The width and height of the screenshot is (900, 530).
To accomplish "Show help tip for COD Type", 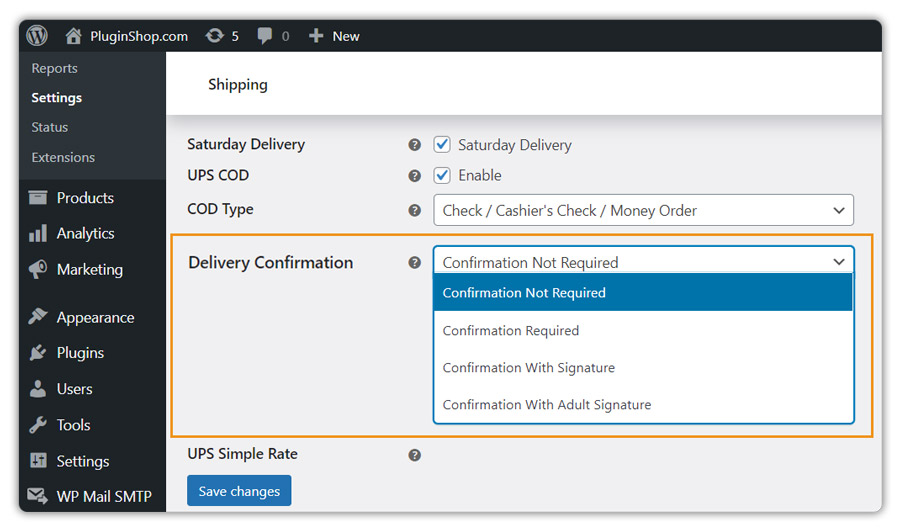I will (414, 211).
